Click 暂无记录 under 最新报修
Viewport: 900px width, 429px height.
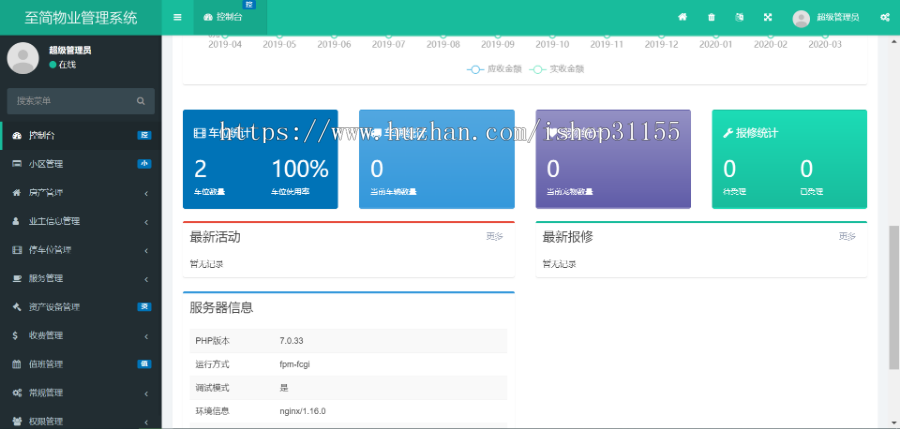click(559, 264)
